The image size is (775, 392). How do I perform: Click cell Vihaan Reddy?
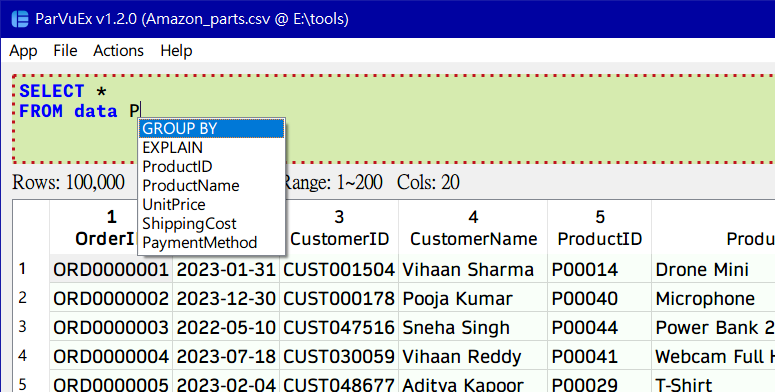click(473, 356)
